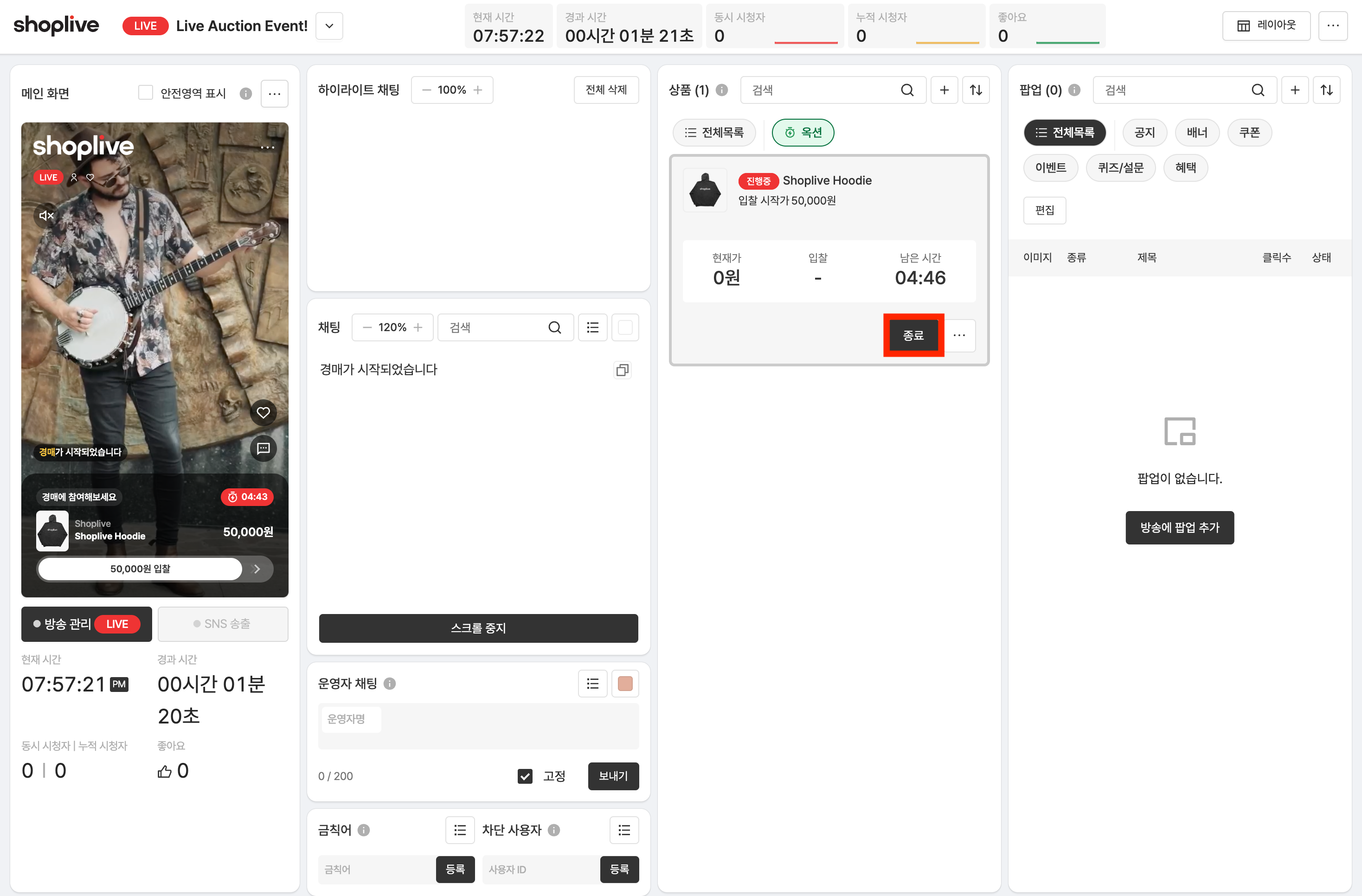
Task: Open Shoplive Hoodie card more options
Action: coord(959,335)
